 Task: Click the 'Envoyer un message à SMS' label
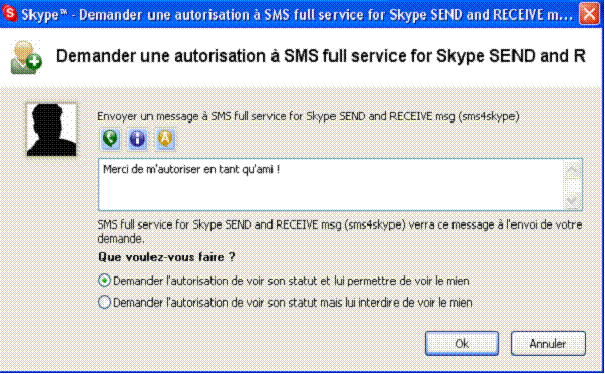pyautogui.click(x=308, y=116)
